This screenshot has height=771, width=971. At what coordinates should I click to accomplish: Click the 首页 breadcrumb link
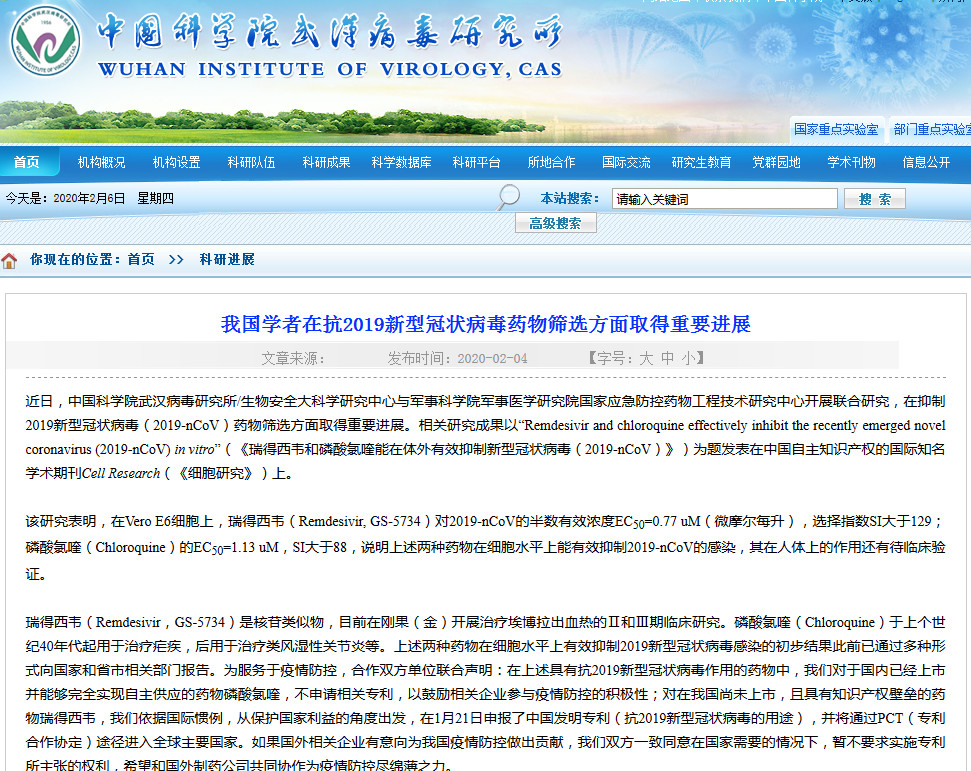click(x=141, y=259)
